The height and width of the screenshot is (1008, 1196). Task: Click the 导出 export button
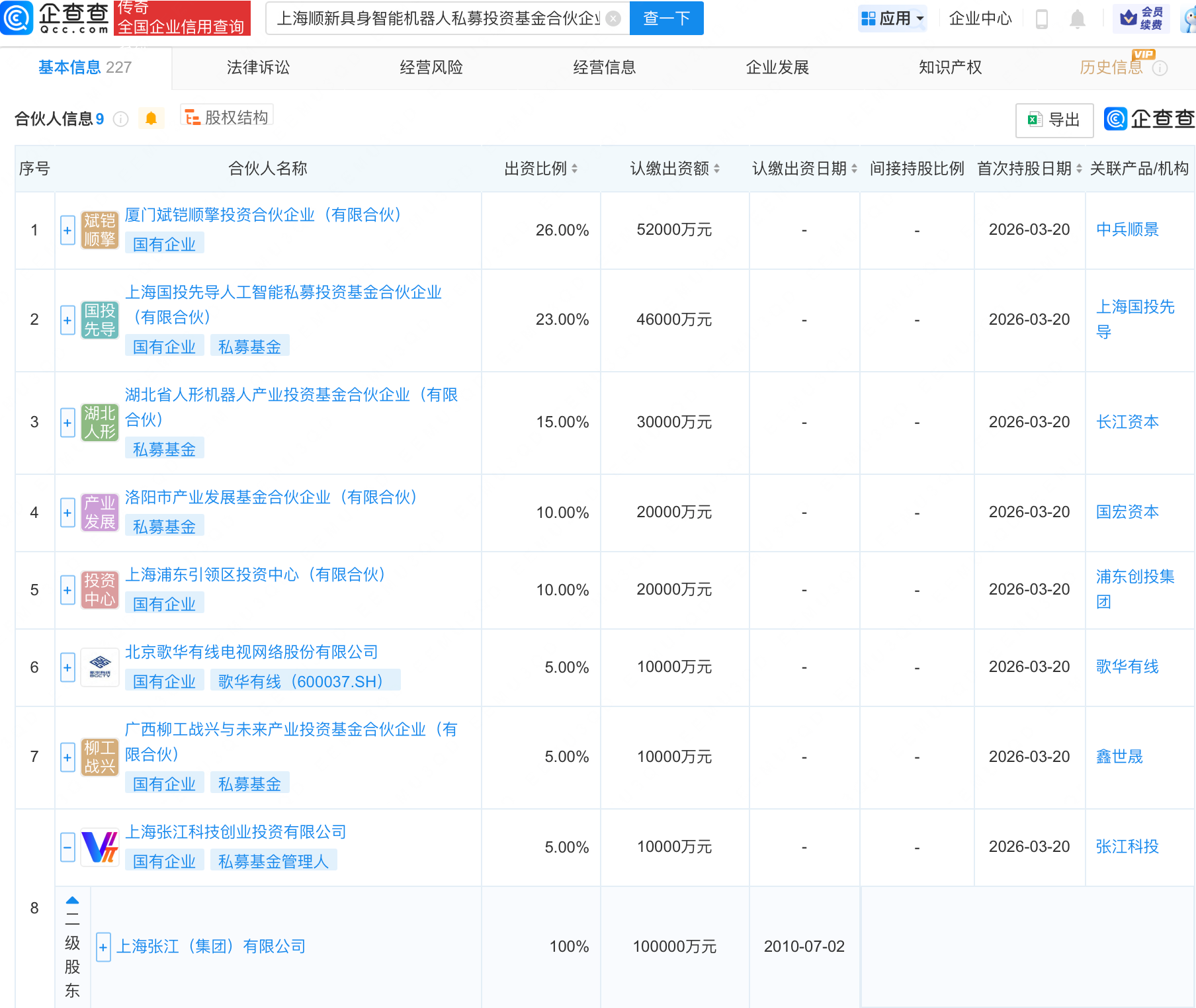(x=1054, y=120)
